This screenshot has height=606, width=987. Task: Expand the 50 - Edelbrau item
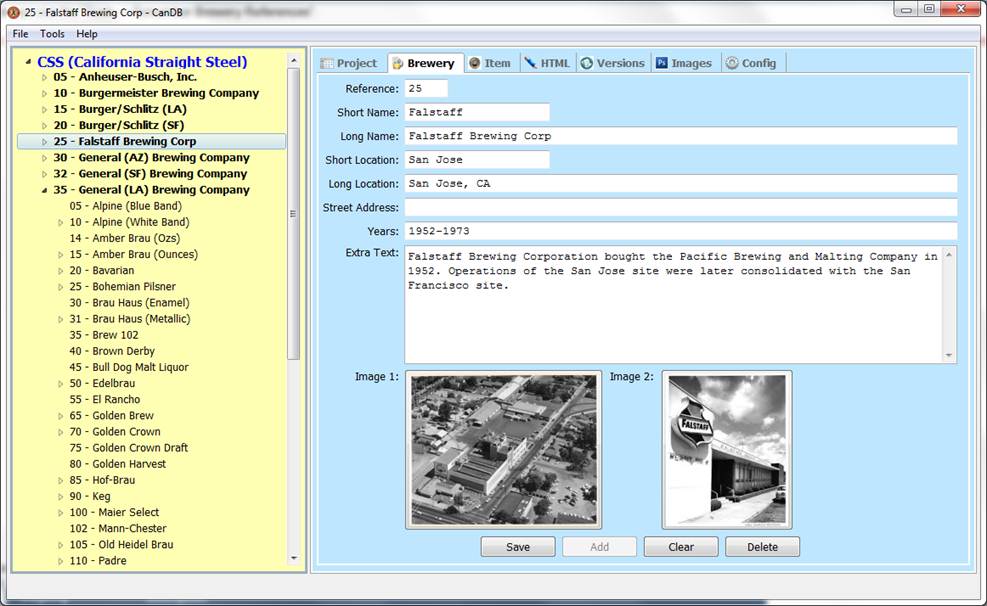[x=60, y=384]
